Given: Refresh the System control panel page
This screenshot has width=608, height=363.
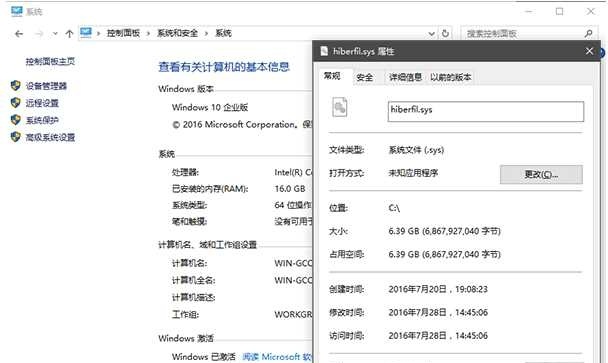Looking at the screenshot, I should [445, 33].
